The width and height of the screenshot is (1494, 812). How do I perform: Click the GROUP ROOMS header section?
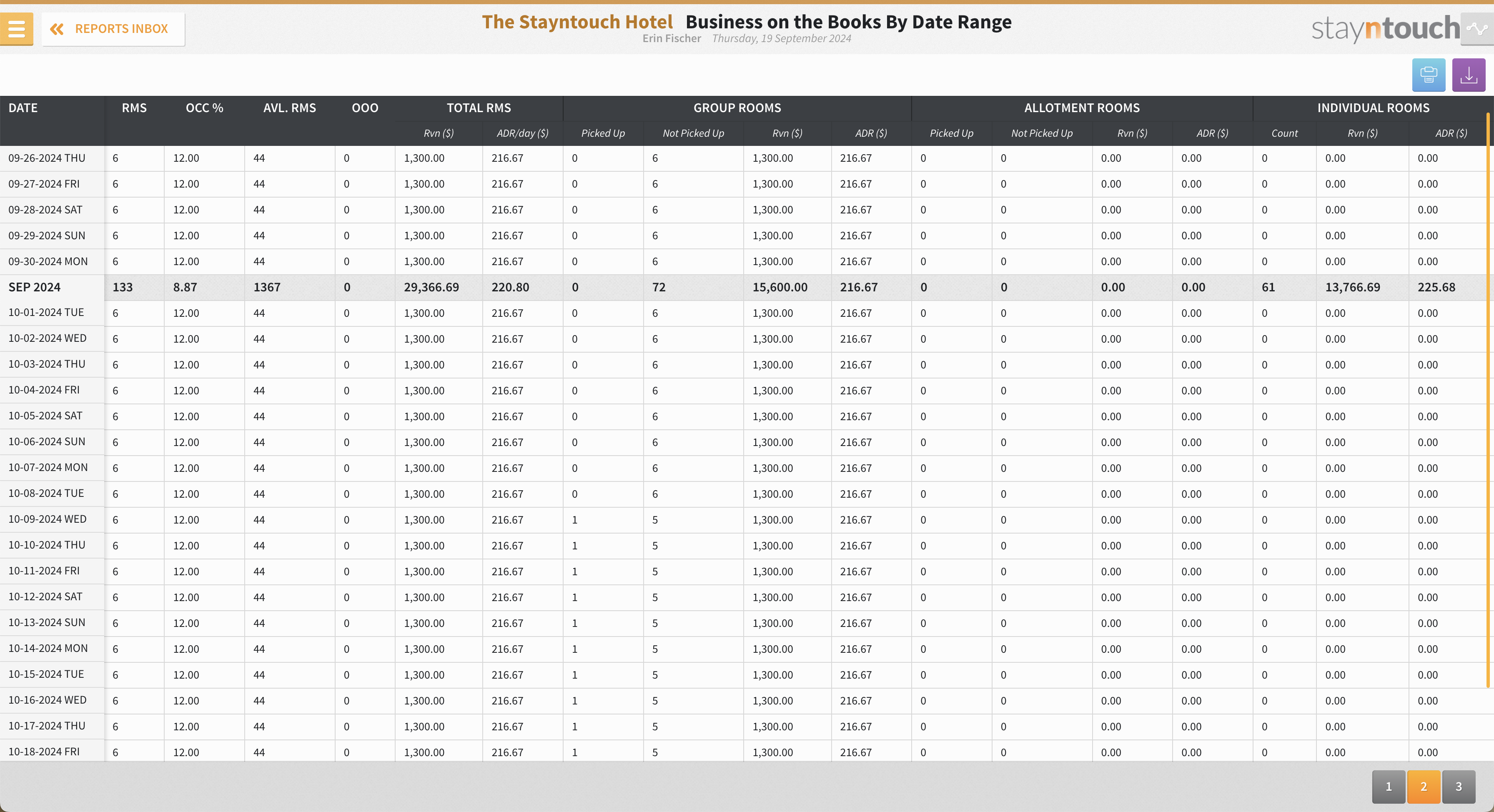(737, 108)
